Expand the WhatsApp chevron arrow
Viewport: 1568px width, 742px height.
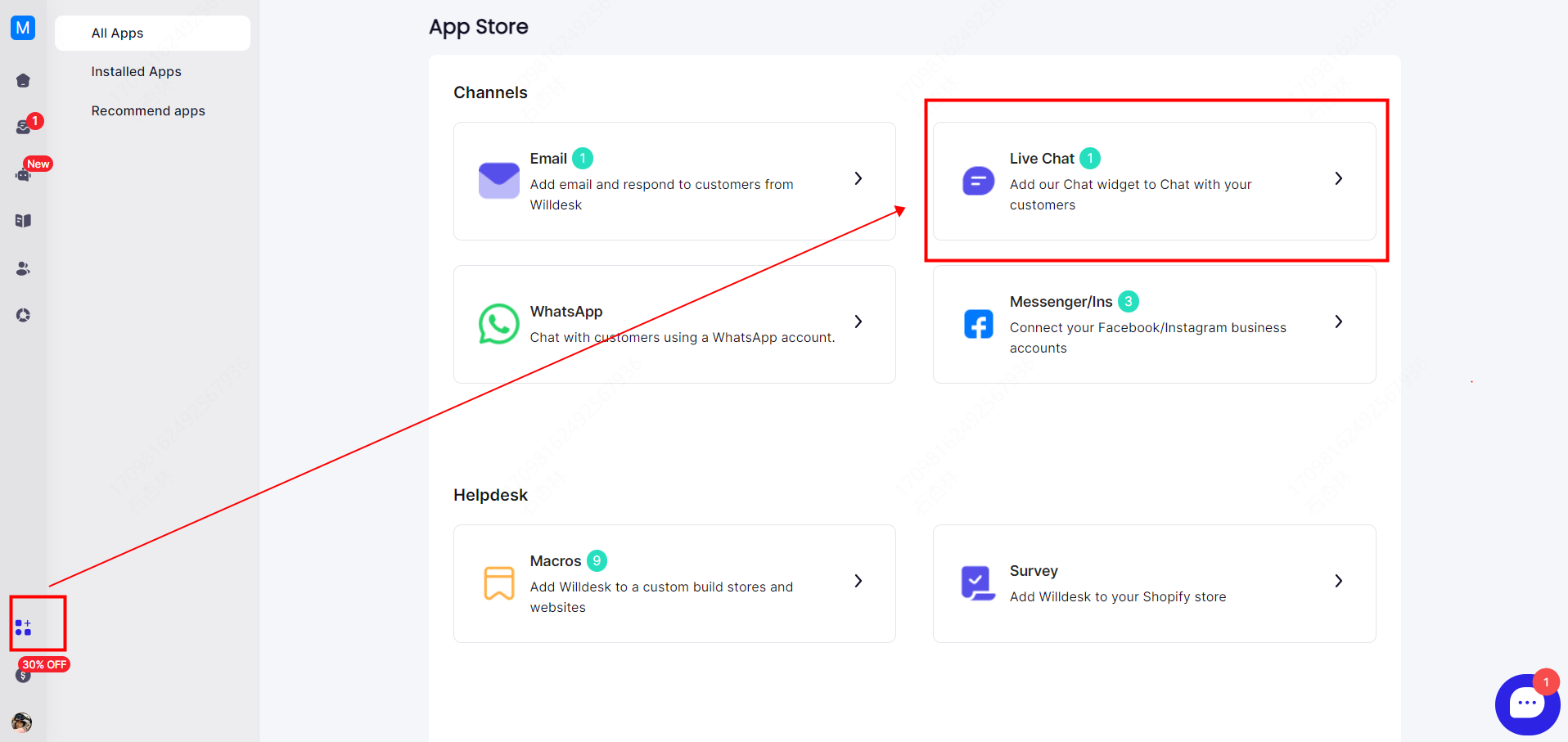click(858, 322)
